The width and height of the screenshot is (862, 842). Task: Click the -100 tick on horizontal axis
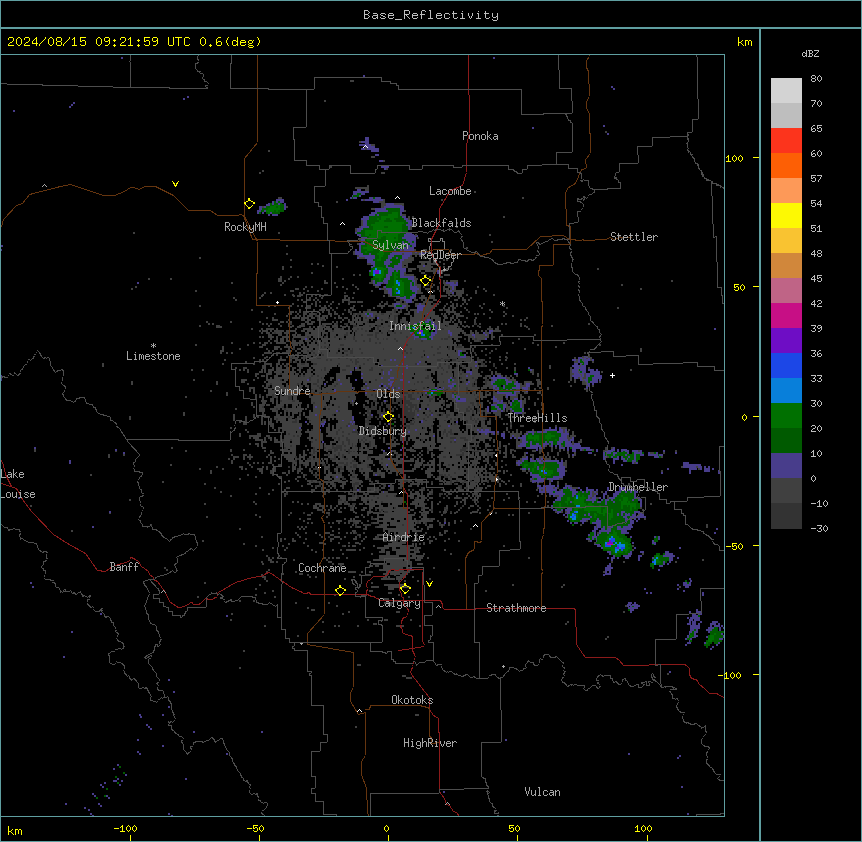coord(126,828)
